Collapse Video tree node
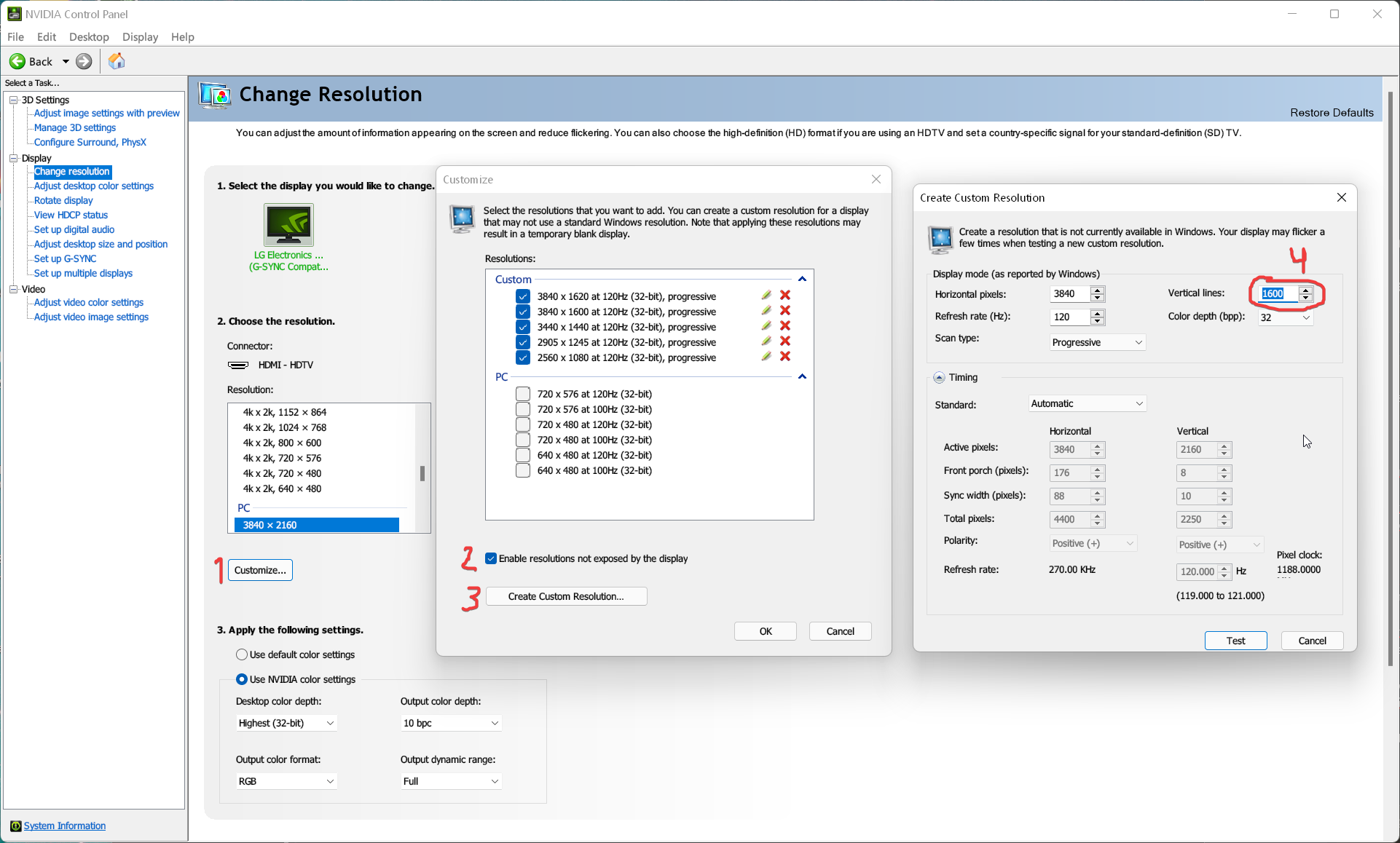Screen dimensions: 1400x843 click(13, 289)
